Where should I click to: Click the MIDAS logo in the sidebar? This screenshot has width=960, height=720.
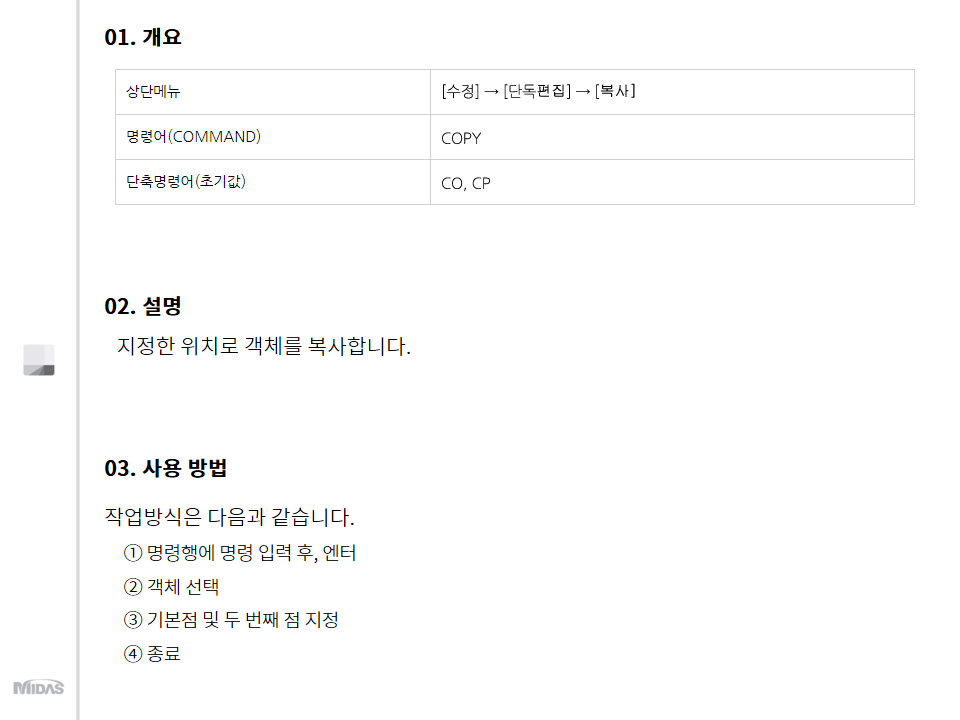tap(39, 688)
